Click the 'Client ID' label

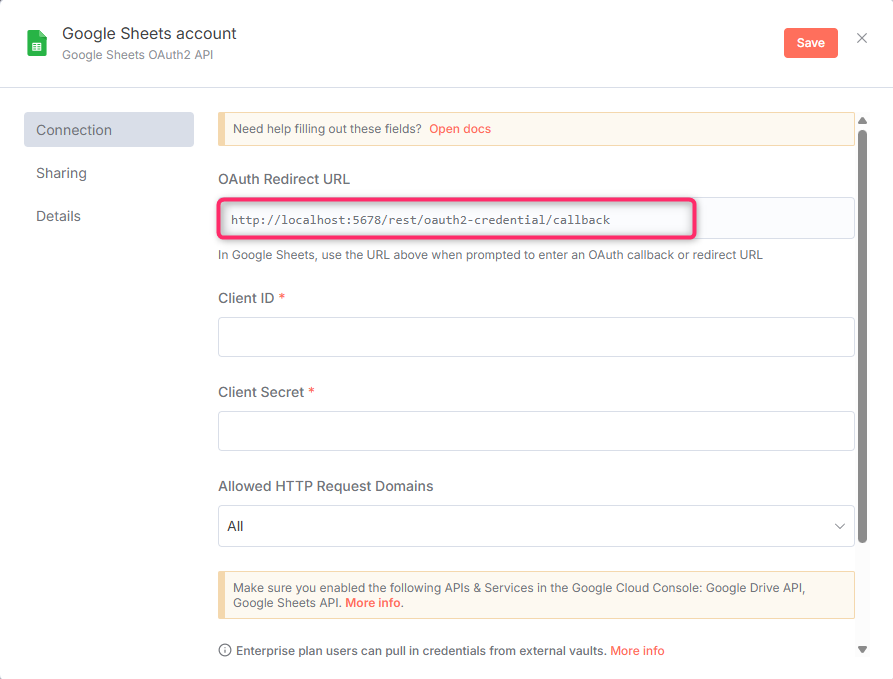click(x=246, y=298)
